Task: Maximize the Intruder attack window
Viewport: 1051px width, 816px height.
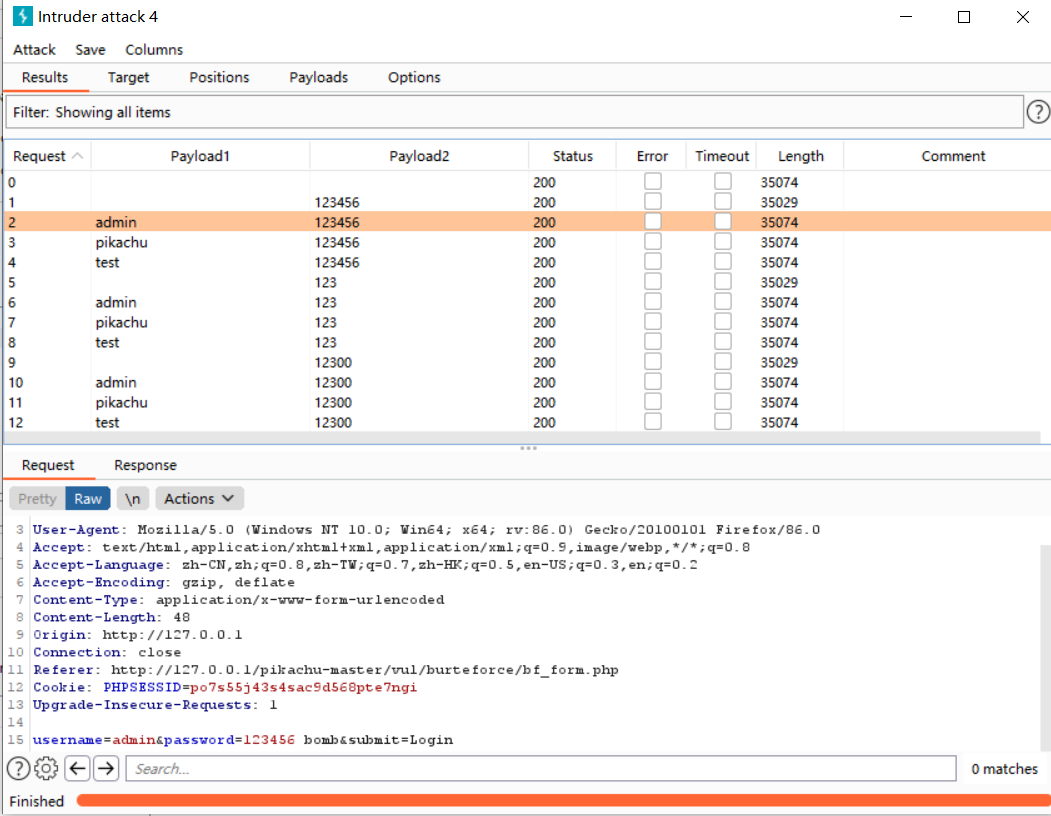Action: pos(964,17)
